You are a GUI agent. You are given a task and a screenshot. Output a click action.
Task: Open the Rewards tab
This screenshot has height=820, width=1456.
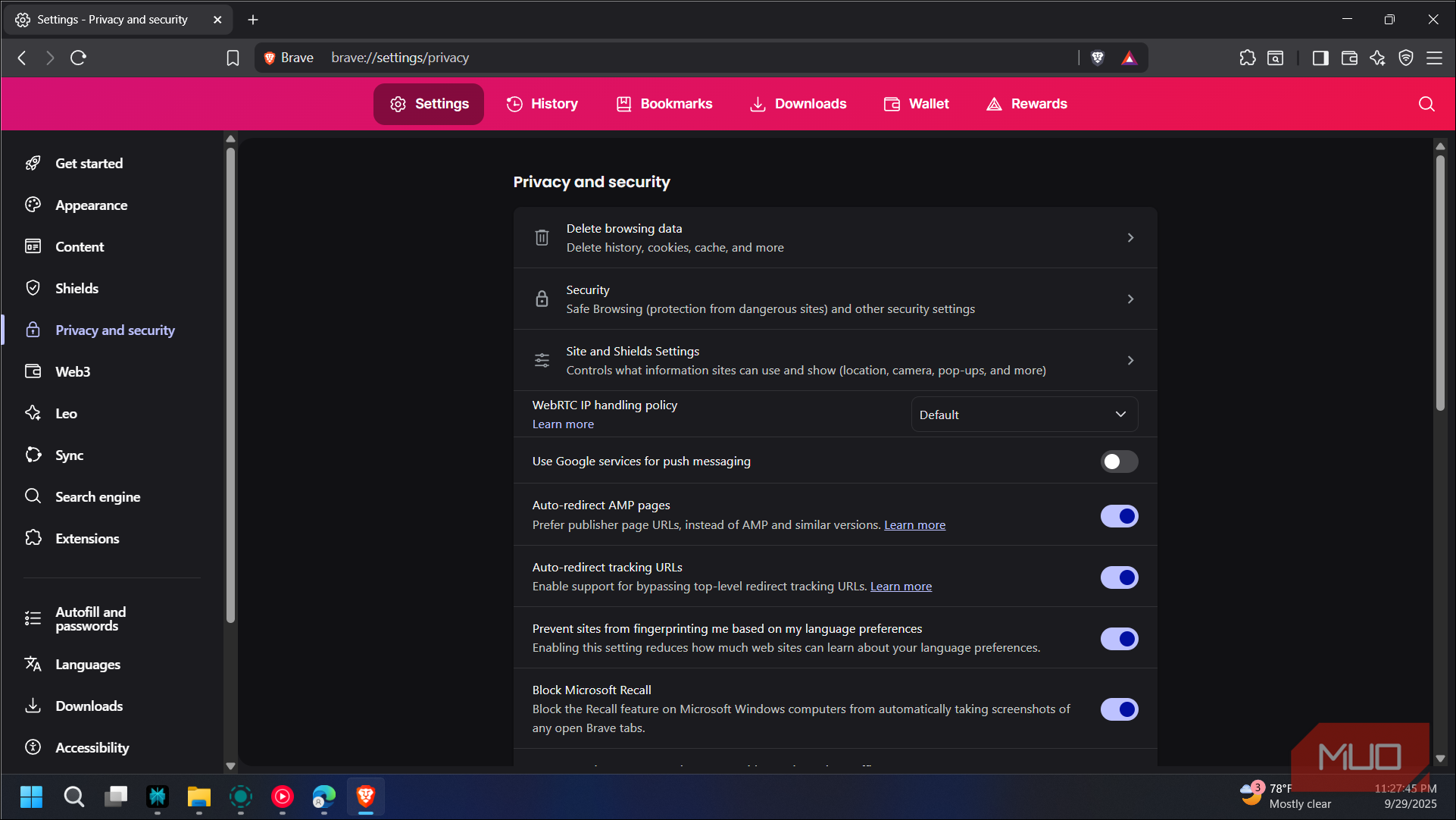pyautogui.click(x=1026, y=104)
